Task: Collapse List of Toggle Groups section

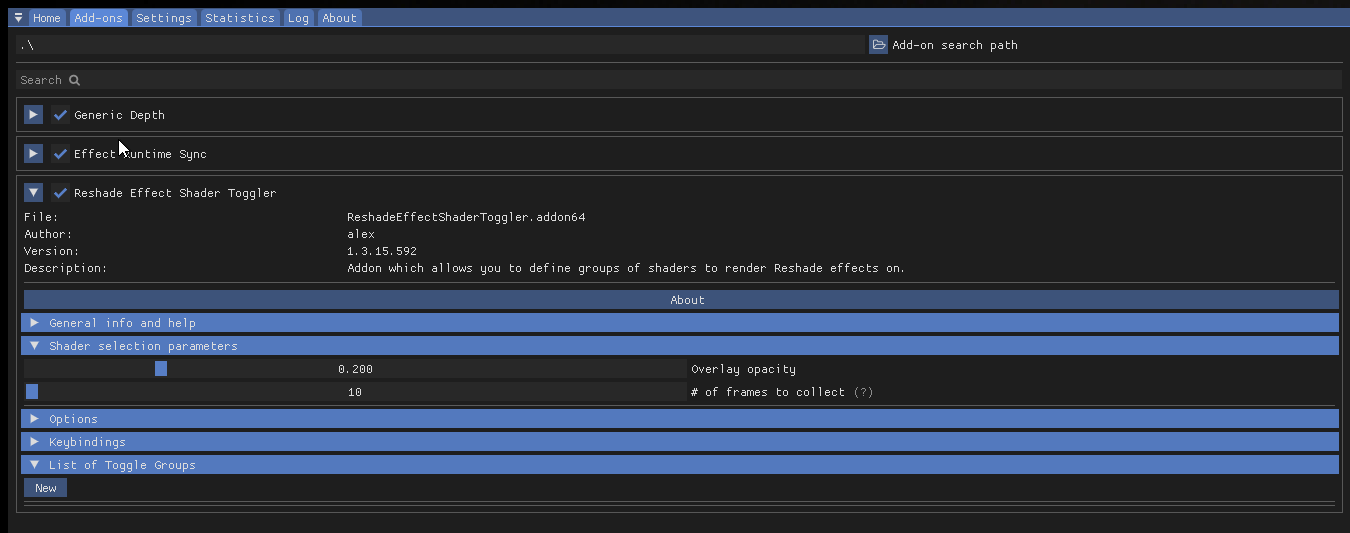Action: pos(680,465)
